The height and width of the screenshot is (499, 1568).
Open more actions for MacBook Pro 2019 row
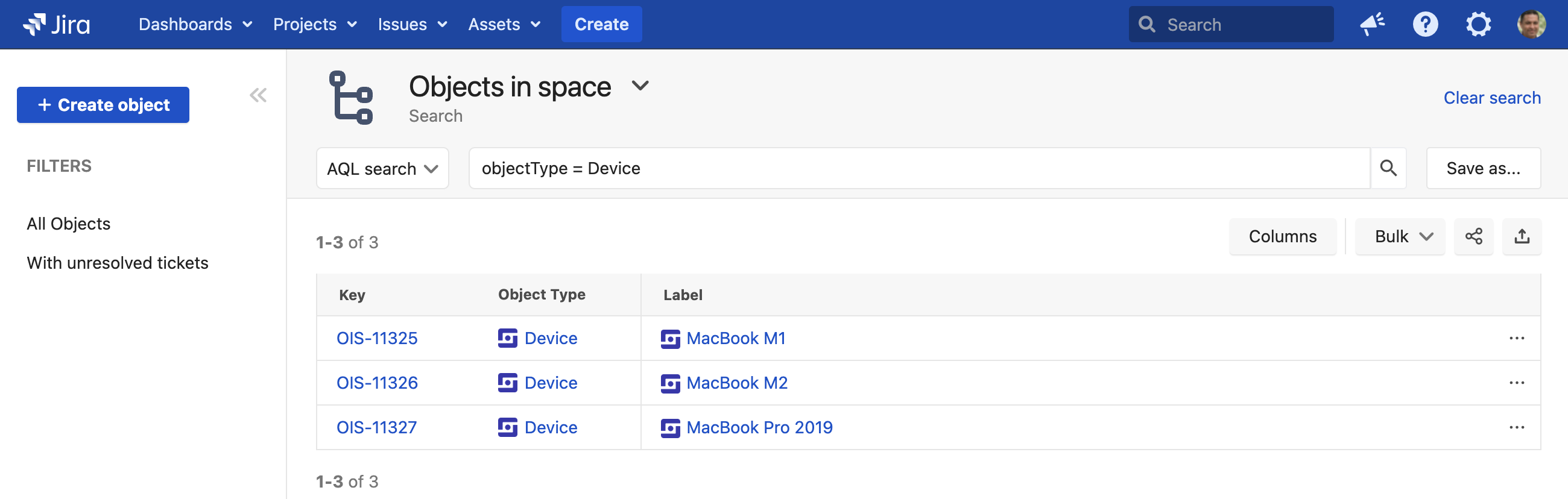tap(1516, 427)
